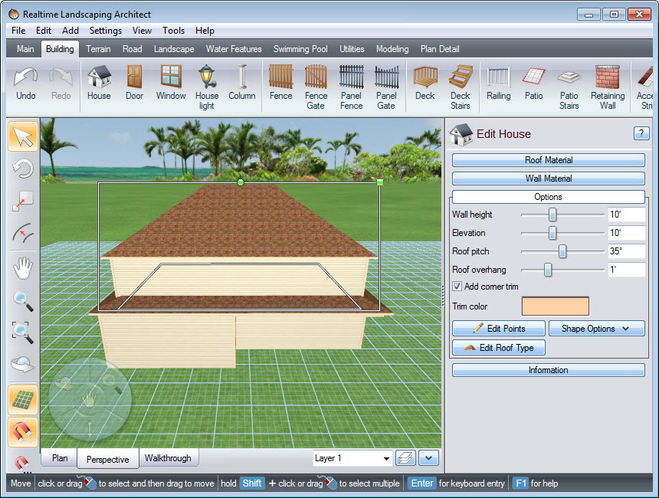The height and width of the screenshot is (498, 659).
Task: Open the Add menu
Action: (x=70, y=31)
